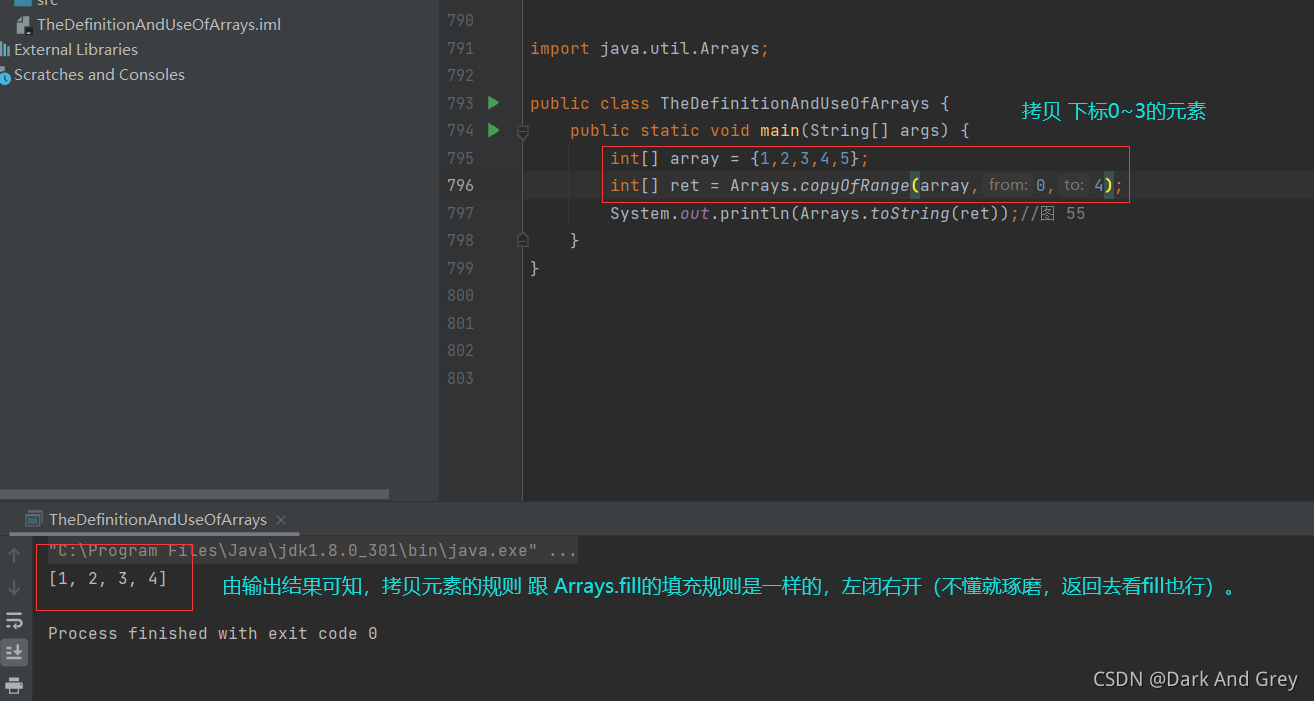Run the TheDefinitionAndUseOfArrays class from line 793
Viewport: 1314px width, 701px height.
(x=493, y=103)
